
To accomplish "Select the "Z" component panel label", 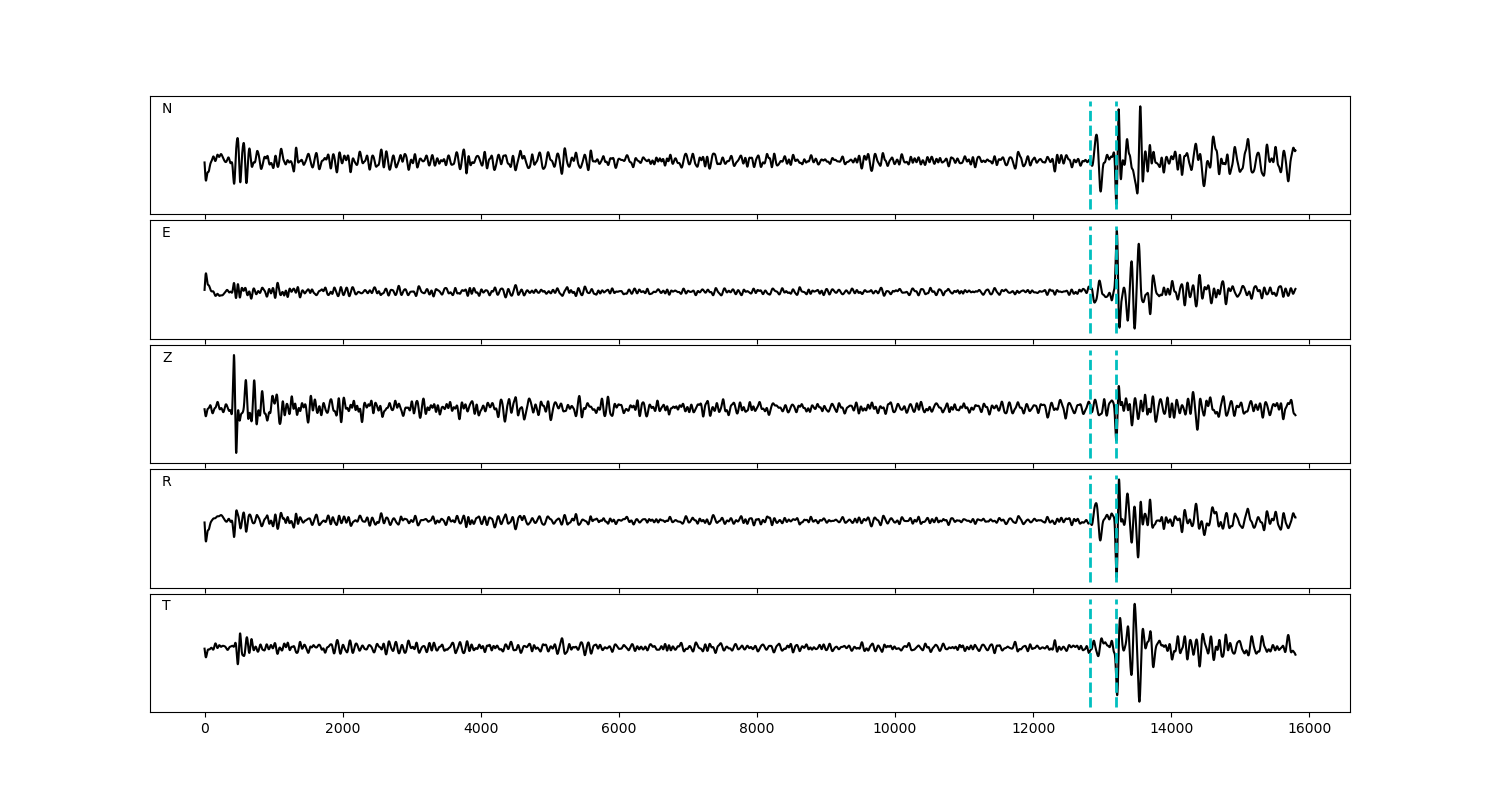I will point(167,358).
